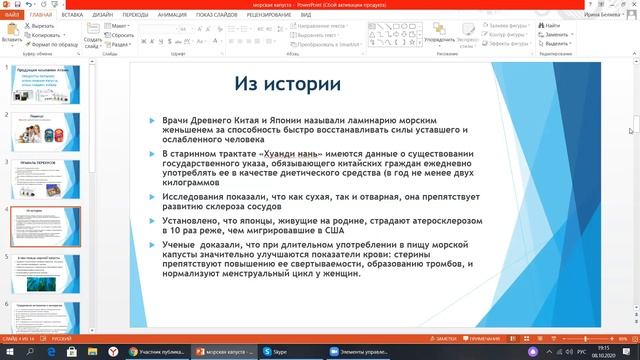Toggle underline (Ч) formatting
This screenshot has height=360, width=640.
(x=161, y=41)
